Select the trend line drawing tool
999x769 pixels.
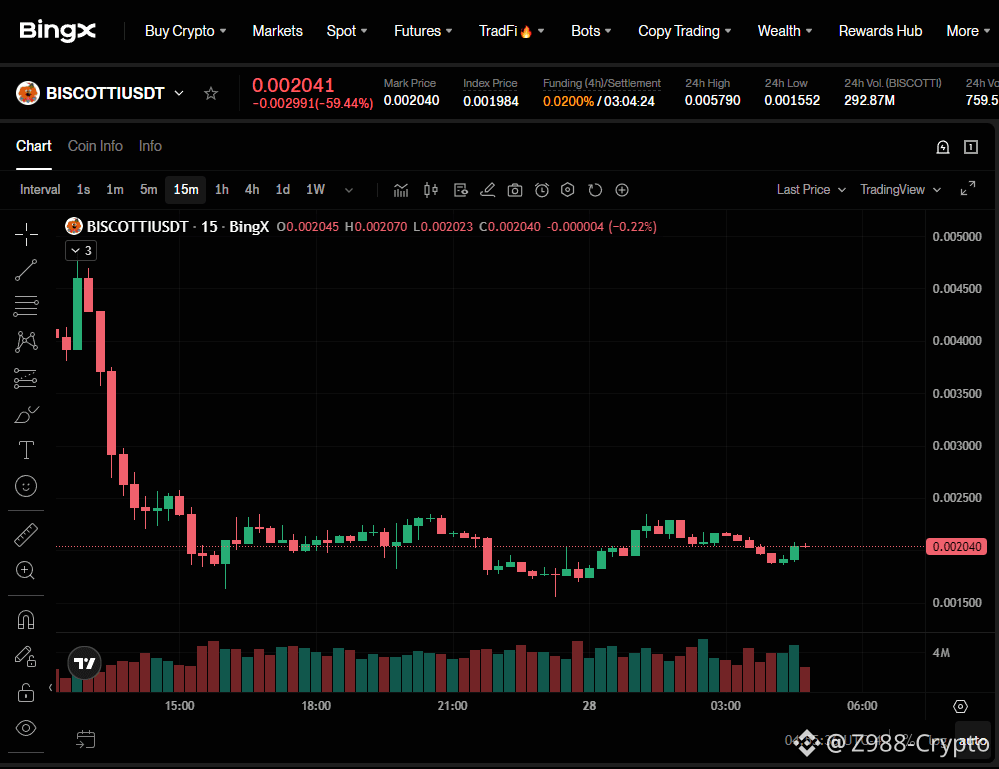pos(26,270)
